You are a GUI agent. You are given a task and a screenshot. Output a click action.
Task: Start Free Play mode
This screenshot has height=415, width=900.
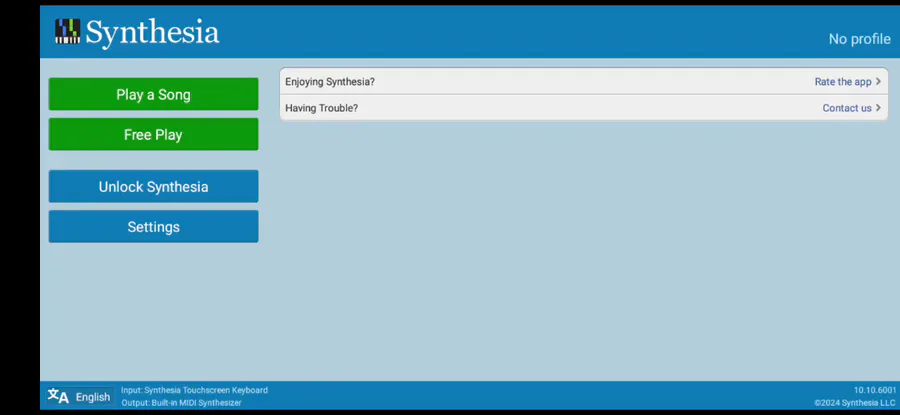point(153,134)
